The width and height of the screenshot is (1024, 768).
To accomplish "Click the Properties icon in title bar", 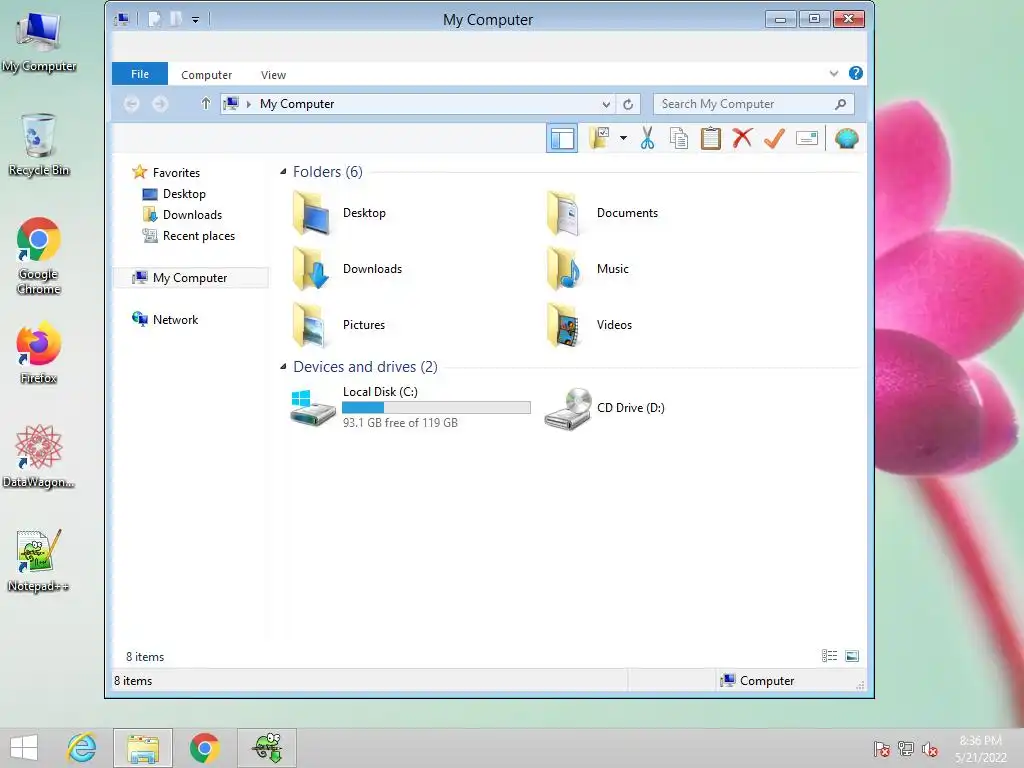I will point(154,20).
